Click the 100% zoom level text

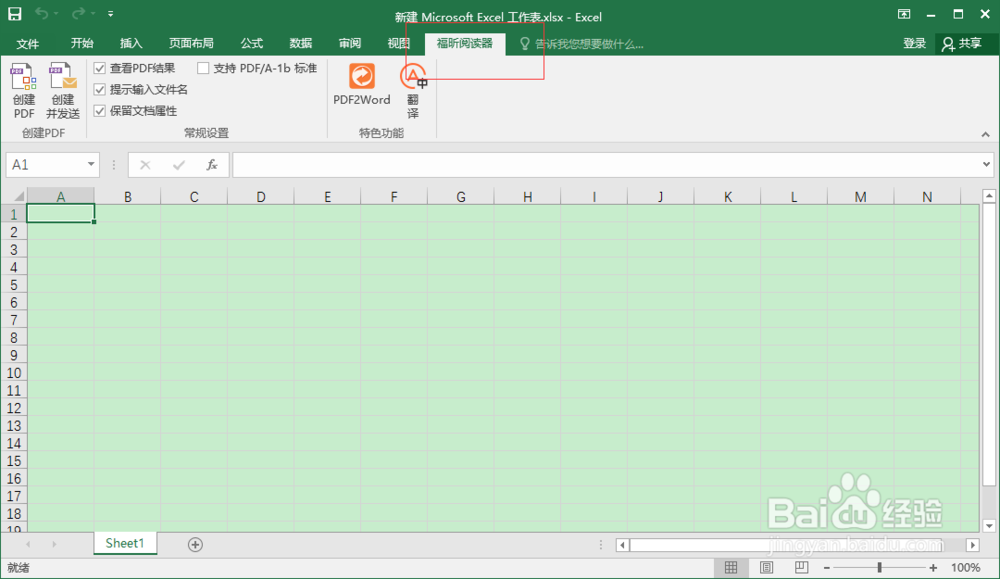pyautogui.click(x=966, y=568)
